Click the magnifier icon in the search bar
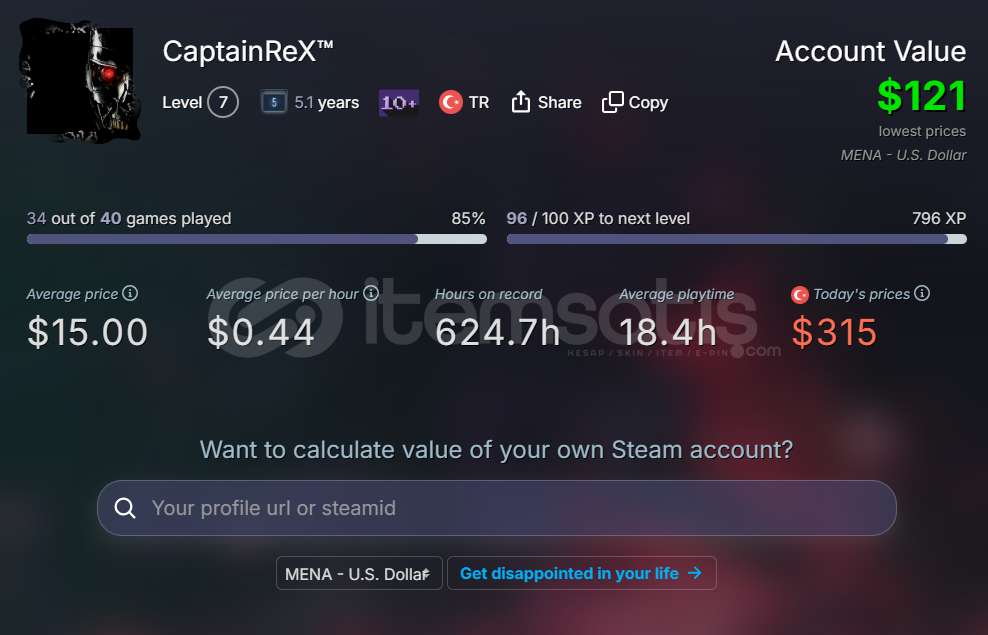 125,508
